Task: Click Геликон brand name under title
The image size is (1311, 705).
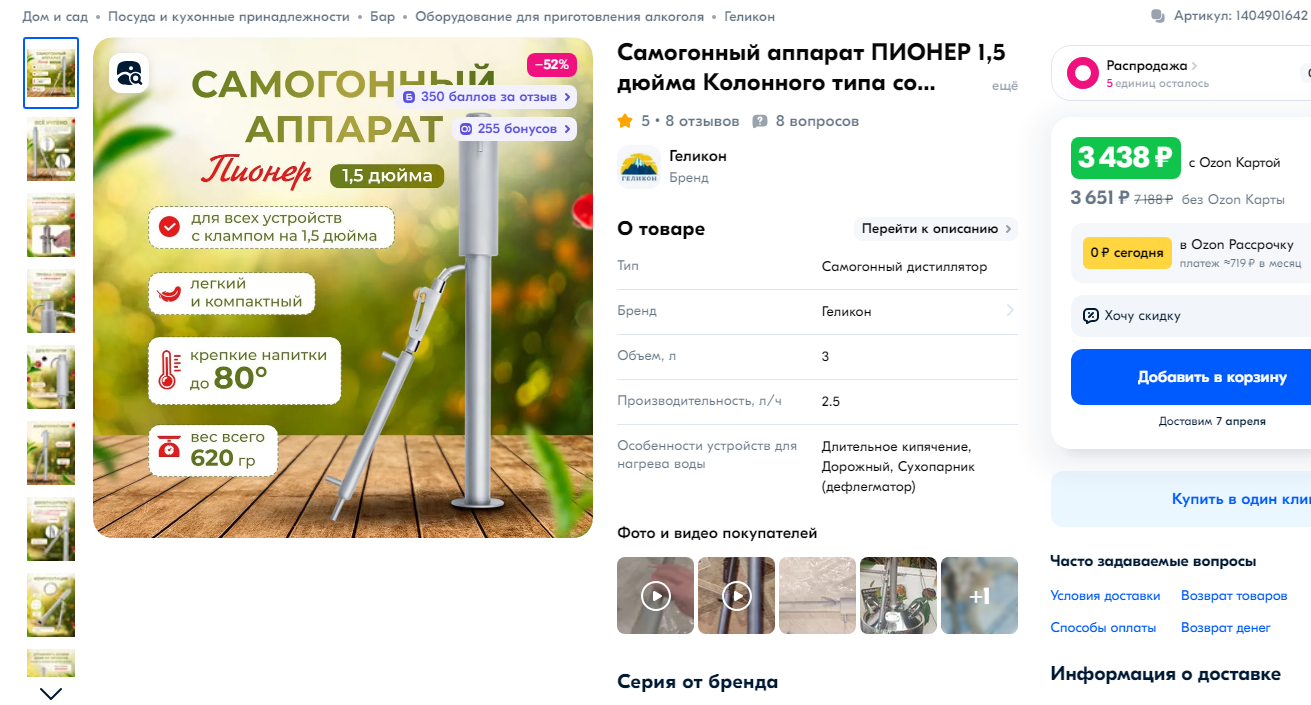Action: point(698,156)
